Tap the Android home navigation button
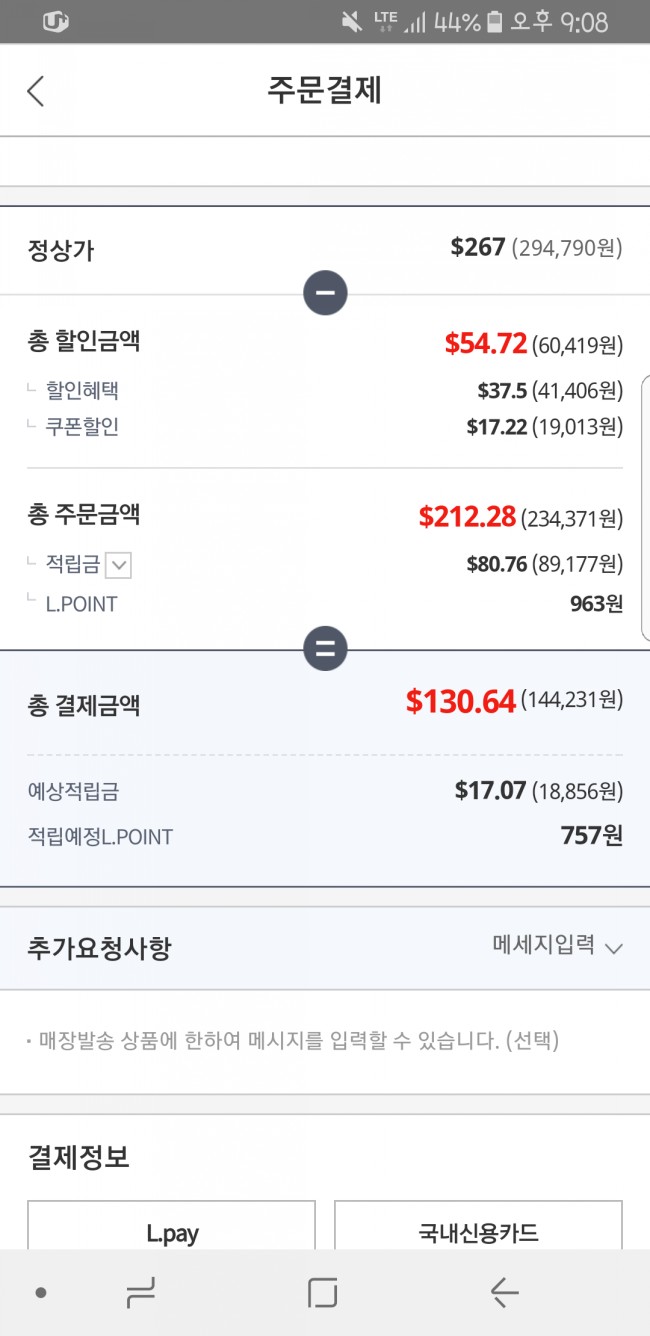Screen dimensions: 650x1336 (322, 1293)
